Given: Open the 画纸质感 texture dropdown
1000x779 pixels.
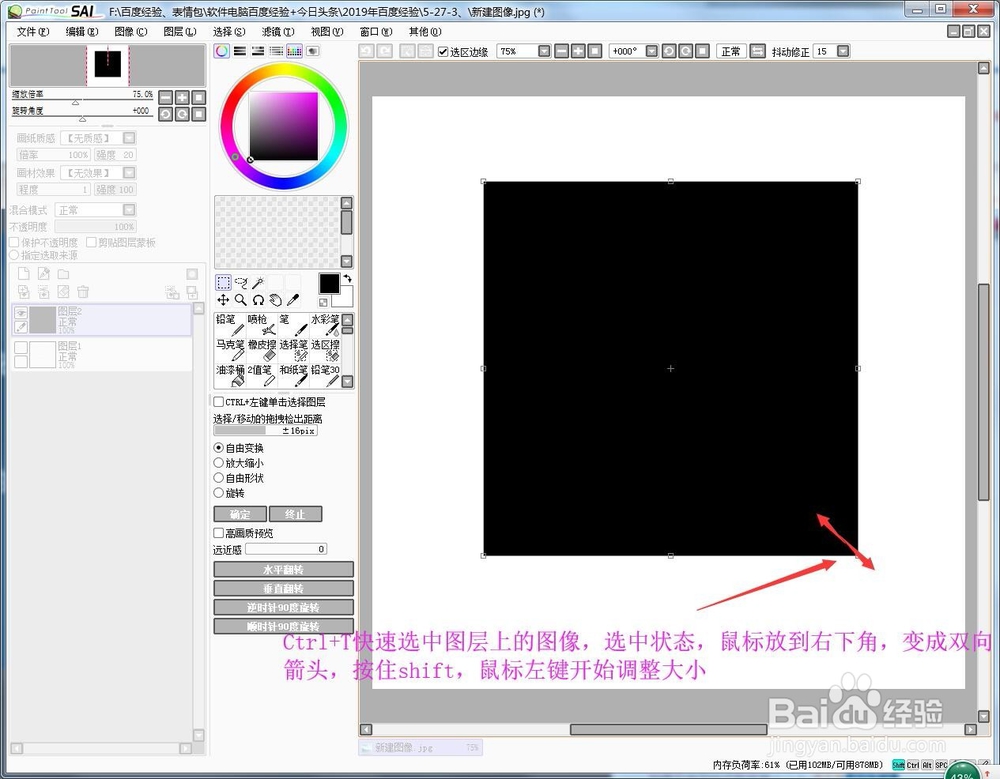Looking at the screenshot, I should (129, 138).
